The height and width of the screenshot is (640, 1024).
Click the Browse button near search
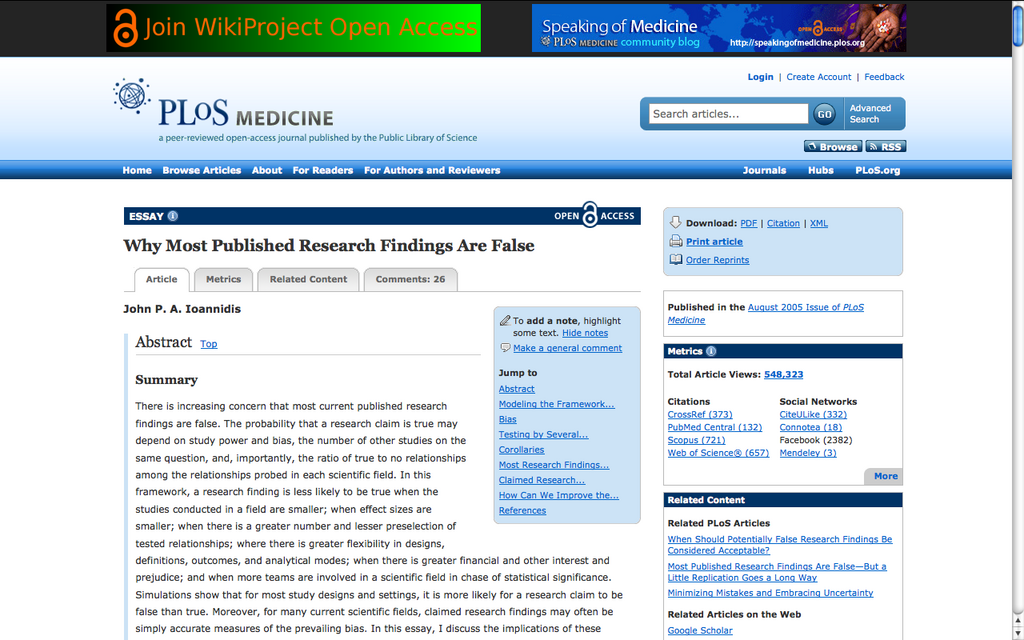point(833,147)
